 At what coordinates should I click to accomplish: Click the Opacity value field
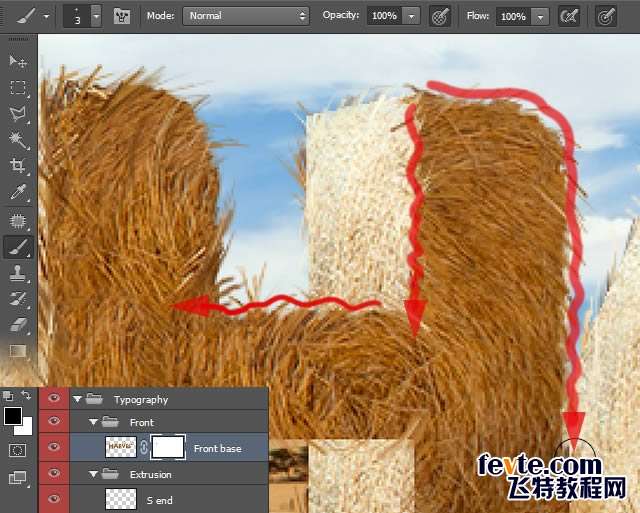pos(384,16)
